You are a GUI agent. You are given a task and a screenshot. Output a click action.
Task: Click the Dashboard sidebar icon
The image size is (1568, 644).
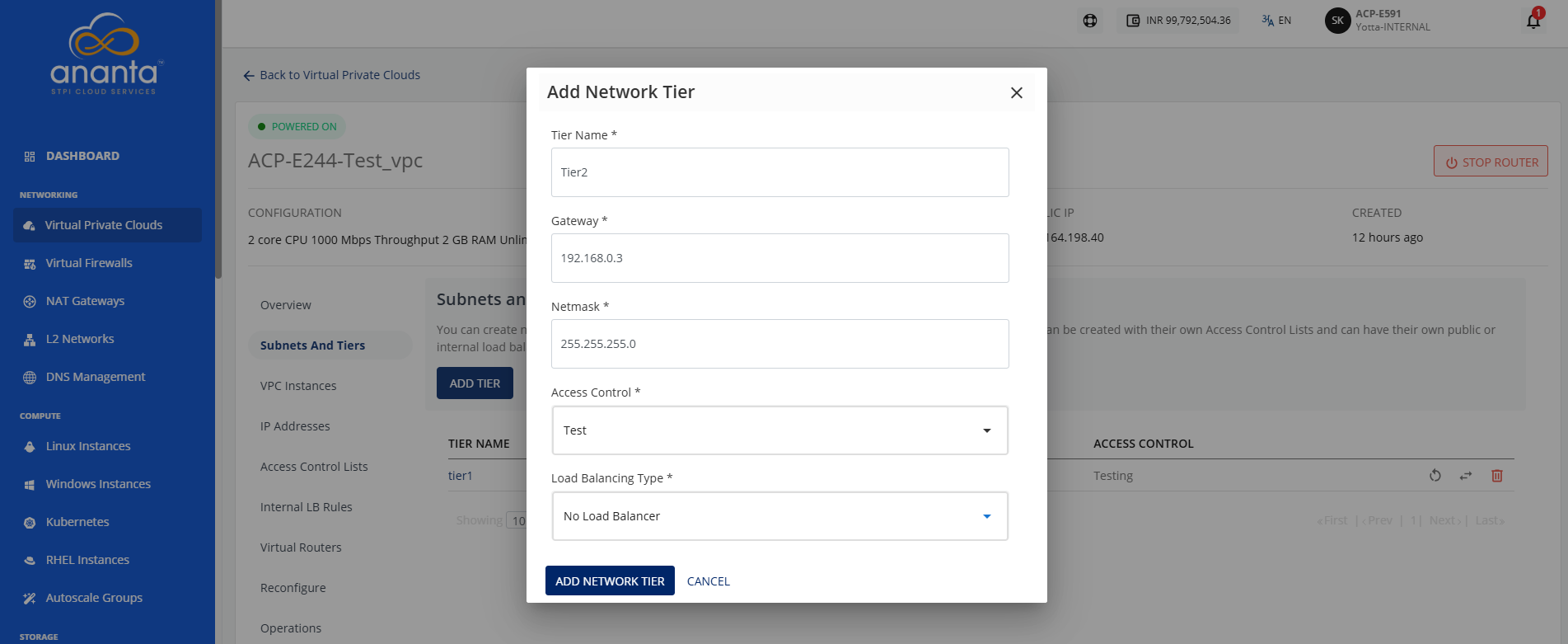(x=30, y=156)
